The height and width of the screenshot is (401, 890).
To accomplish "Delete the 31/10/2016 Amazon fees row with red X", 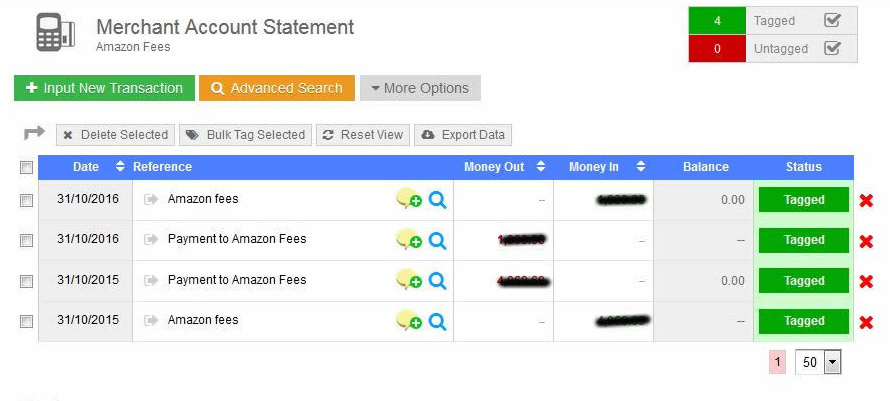I will click(x=866, y=200).
